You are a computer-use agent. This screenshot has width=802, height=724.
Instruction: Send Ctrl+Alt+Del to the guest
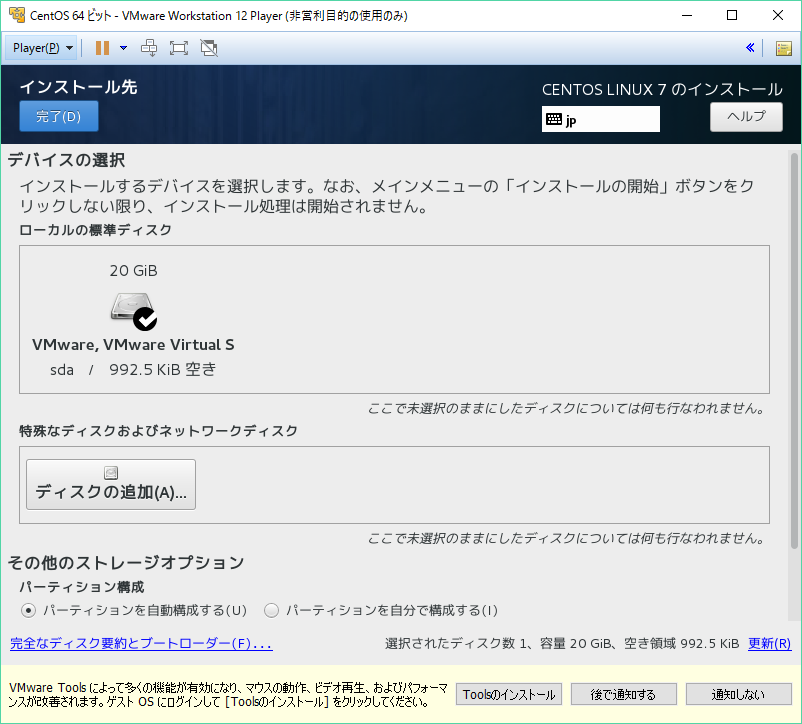148,47
